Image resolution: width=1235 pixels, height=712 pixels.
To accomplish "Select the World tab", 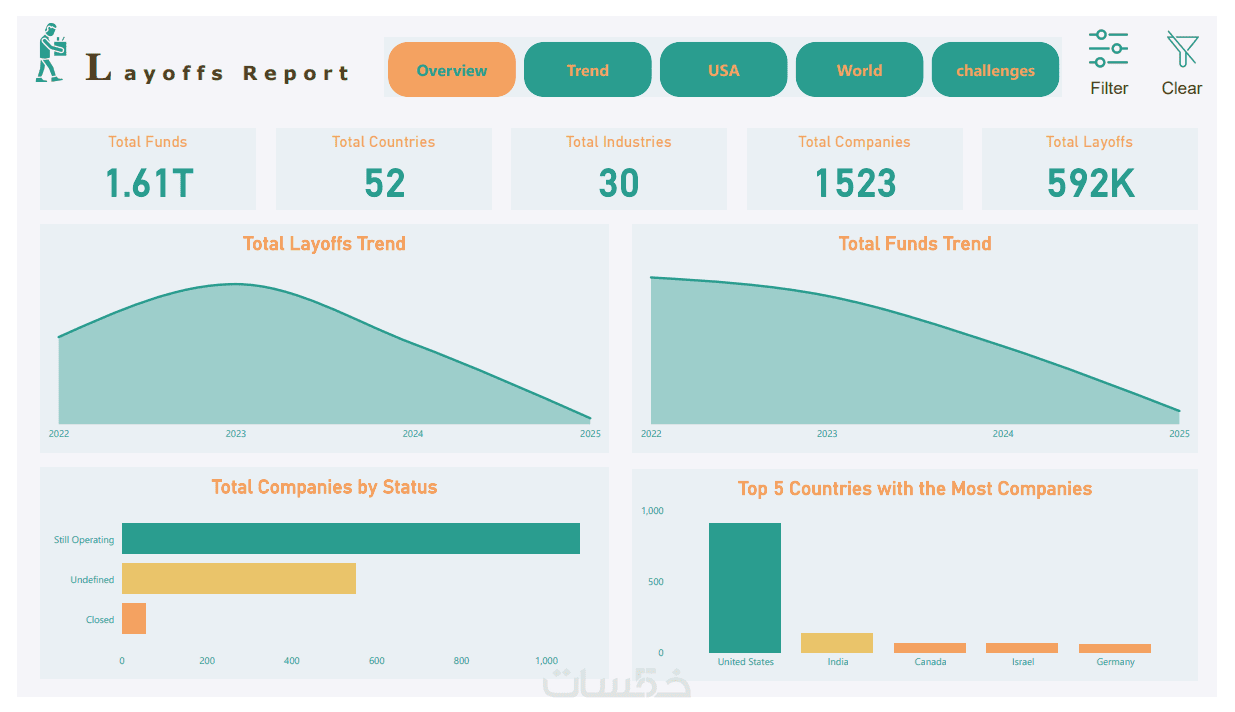I will (860, 70).
